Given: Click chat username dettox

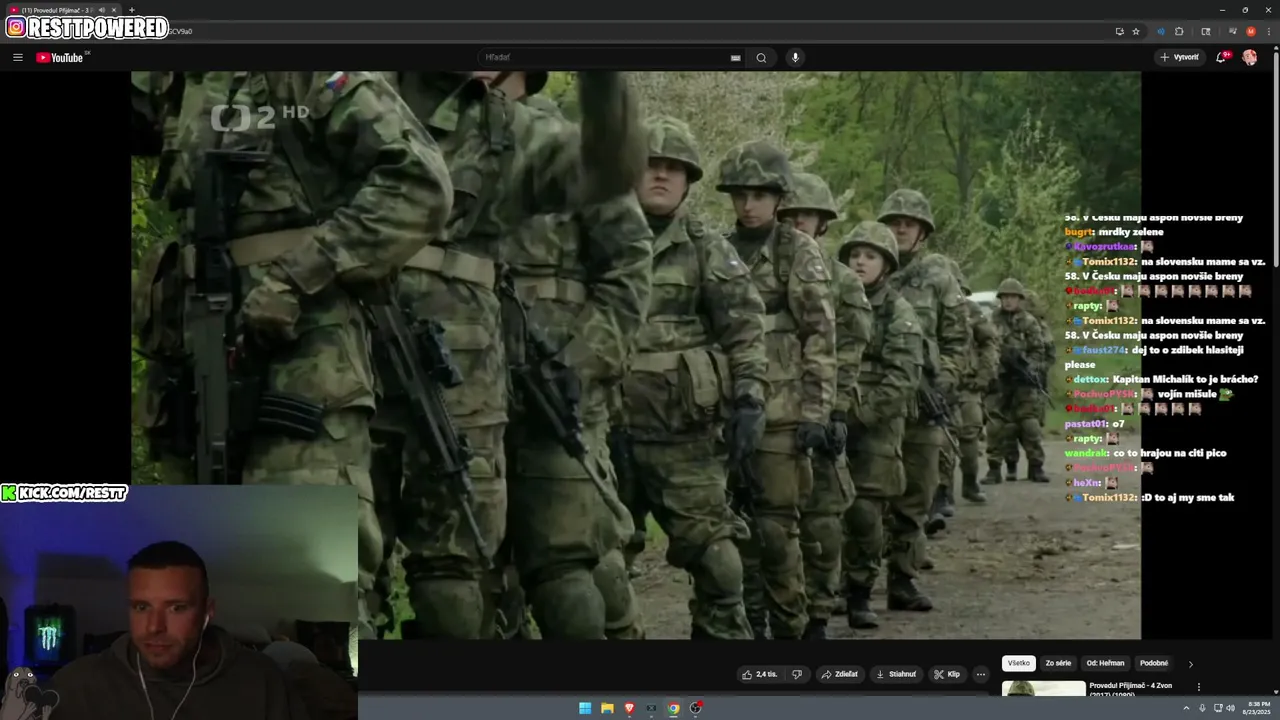Looking at the screenshot, I should point(1091,379).
